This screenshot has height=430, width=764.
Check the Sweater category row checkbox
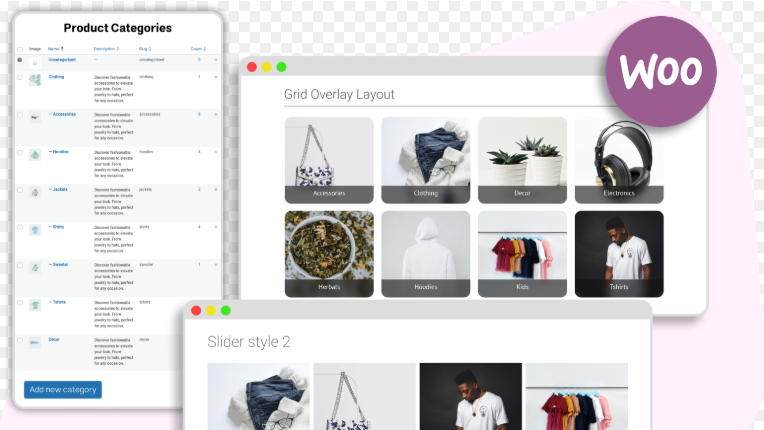(20, 265)
